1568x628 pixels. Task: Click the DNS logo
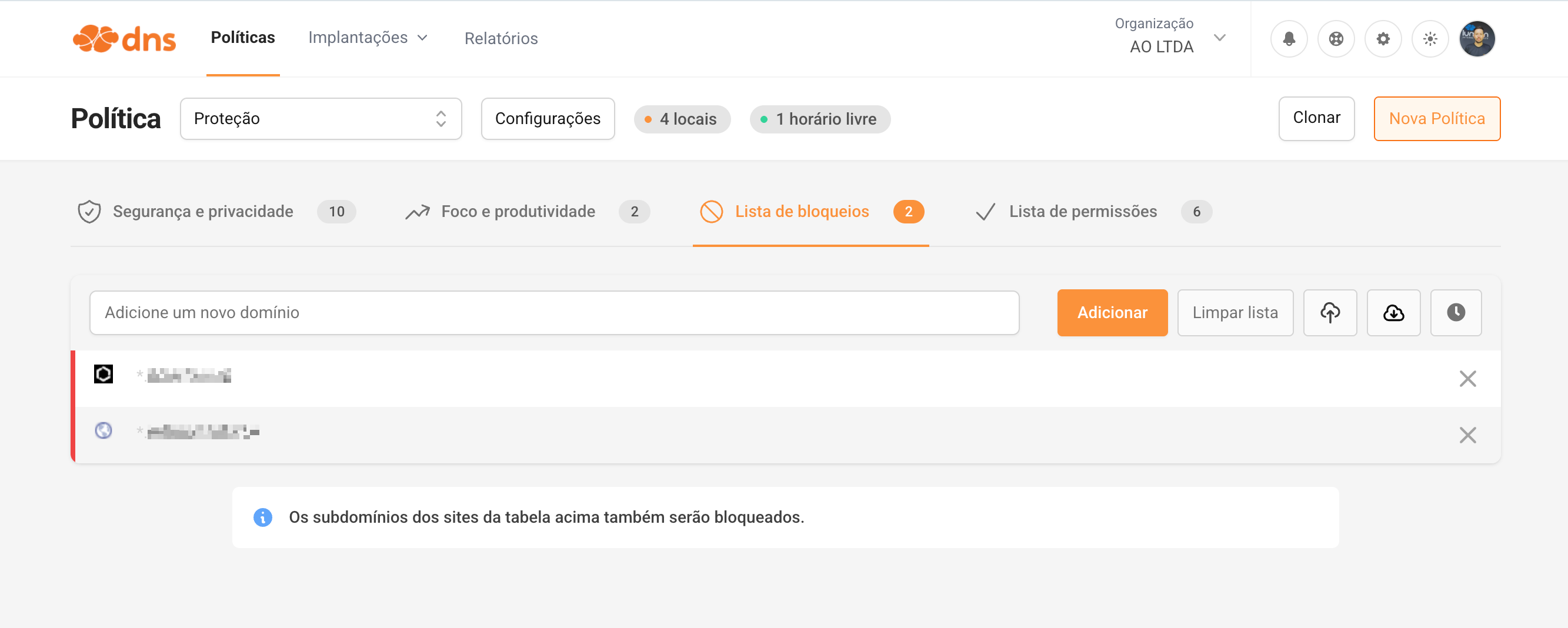tap(124, 39)
